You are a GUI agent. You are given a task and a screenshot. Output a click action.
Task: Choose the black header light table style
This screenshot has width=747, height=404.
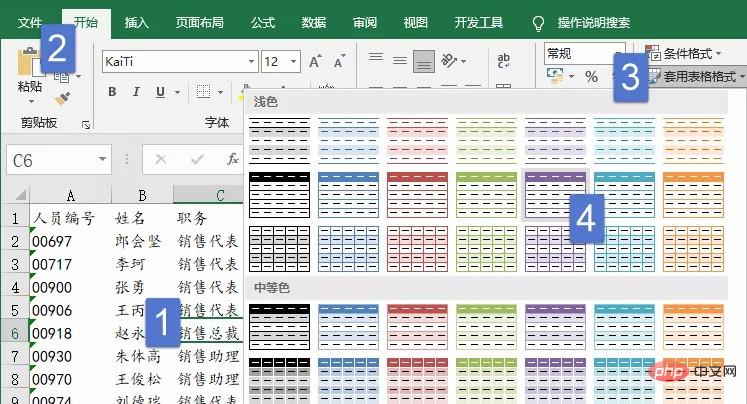pyautogui.click(x=279, y=195)
